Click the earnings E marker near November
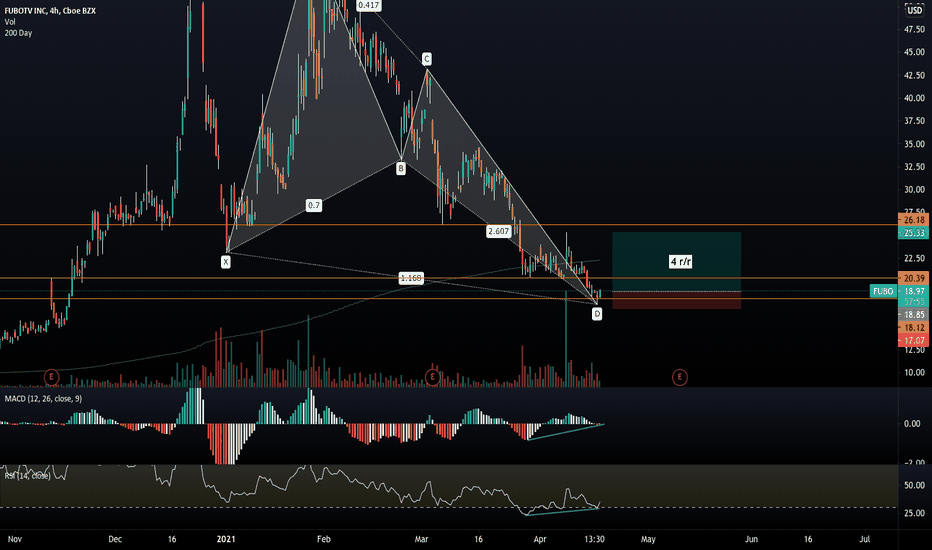The height and width of the screenshot is (550, 932). (x=52, y=377)
